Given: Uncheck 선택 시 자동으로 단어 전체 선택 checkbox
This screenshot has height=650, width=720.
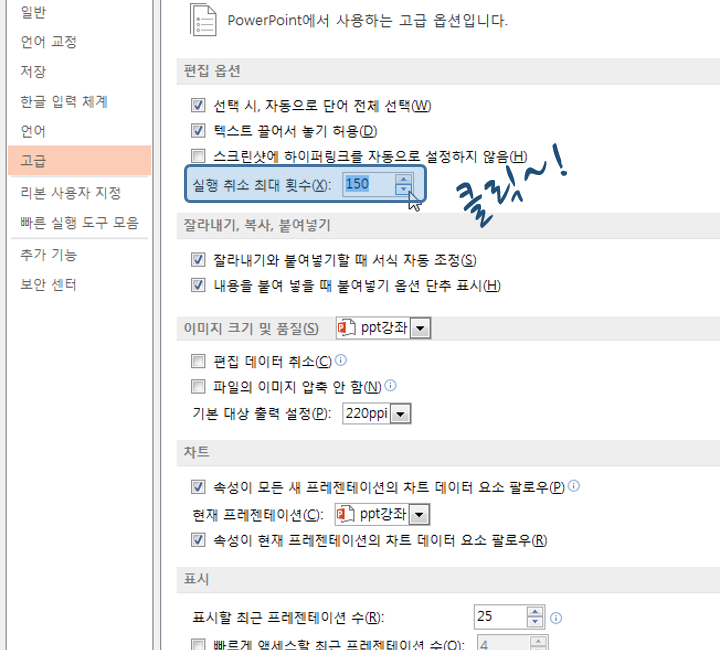Looking at the screenshot, I should tap(198, 105).
